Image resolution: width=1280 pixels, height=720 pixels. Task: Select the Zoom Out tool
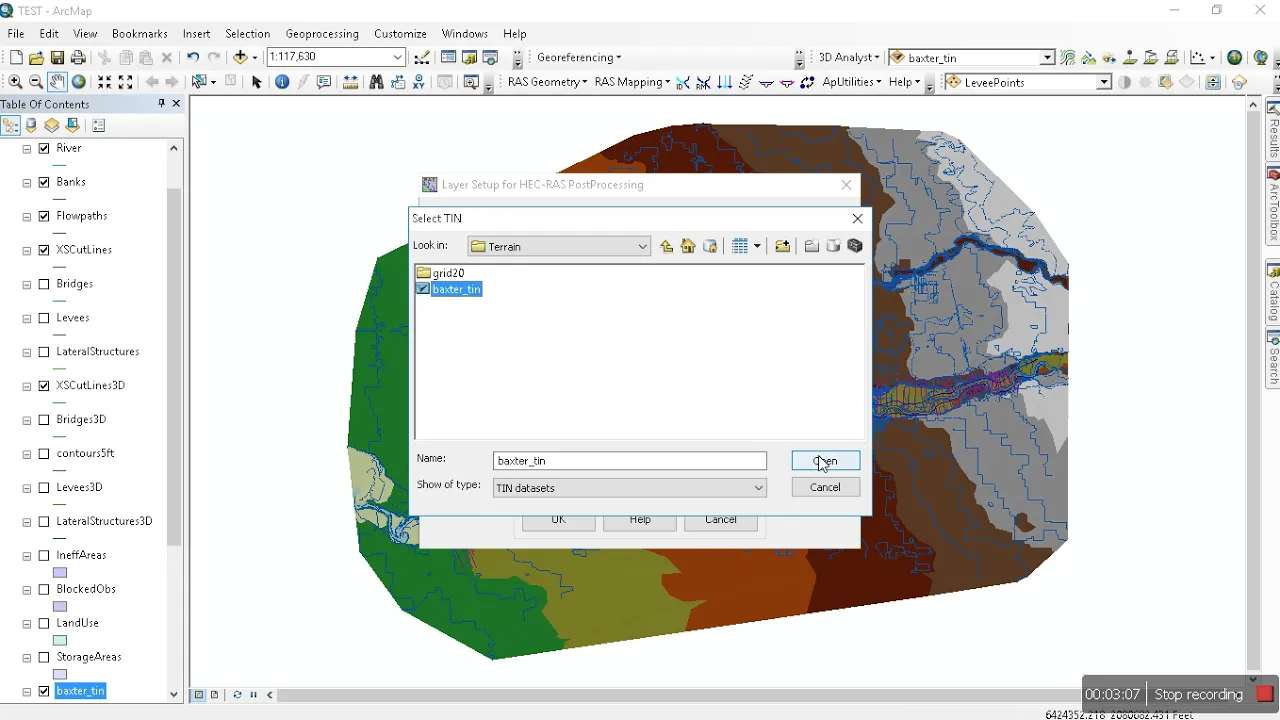[36, 82]
